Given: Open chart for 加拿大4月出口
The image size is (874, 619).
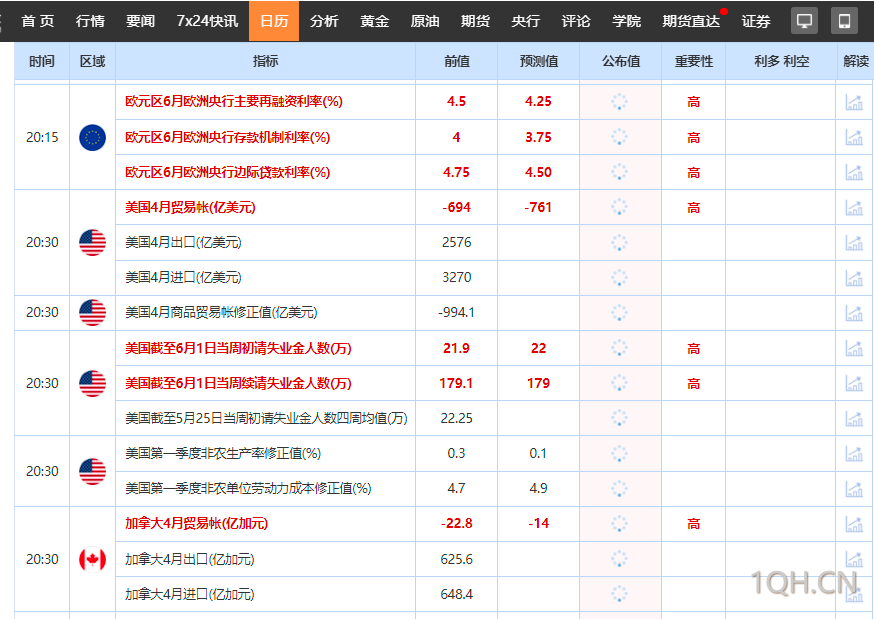Looking at the screenshot, I should [x=854, y=559].
